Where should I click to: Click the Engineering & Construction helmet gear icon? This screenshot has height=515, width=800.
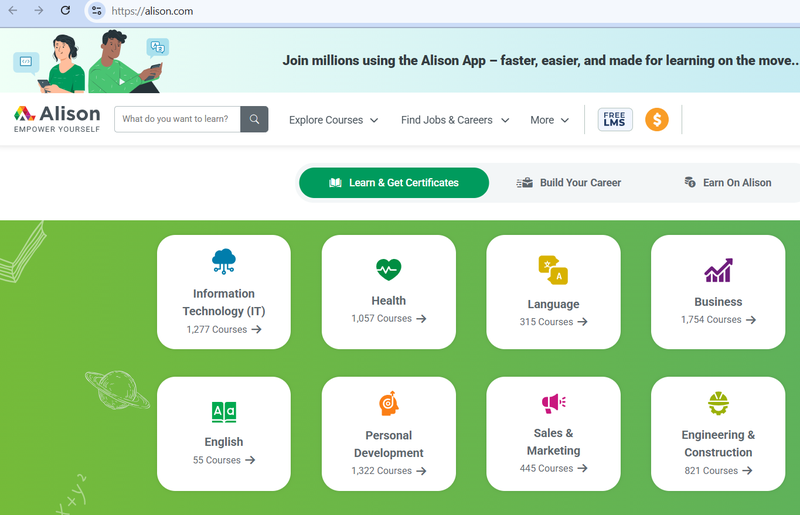718,403
